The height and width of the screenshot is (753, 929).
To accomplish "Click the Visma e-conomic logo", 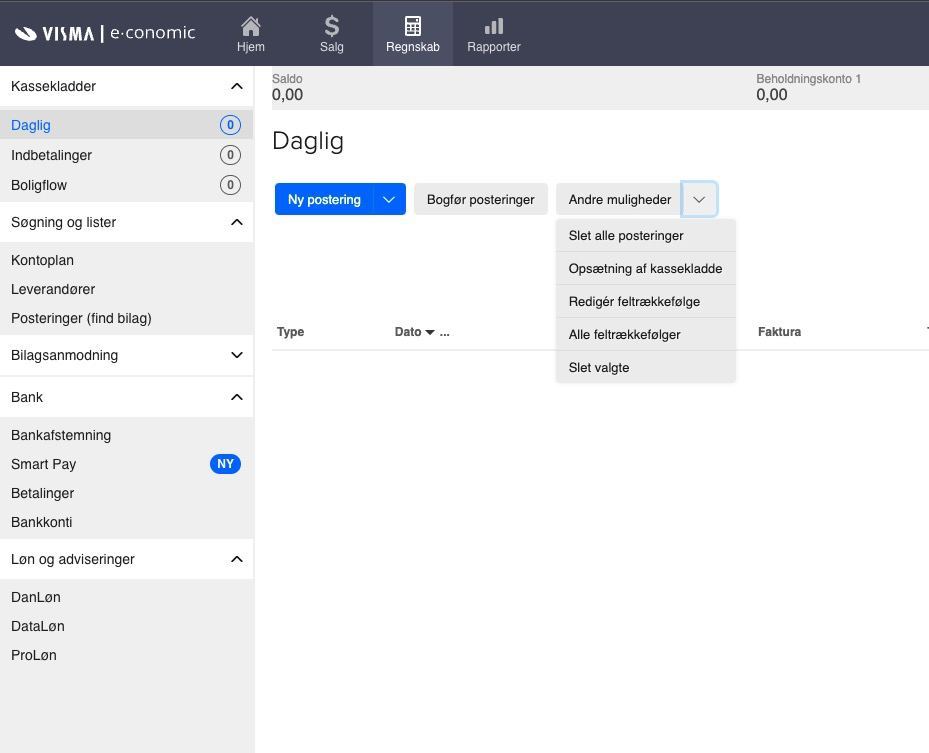I will point(105,33).
